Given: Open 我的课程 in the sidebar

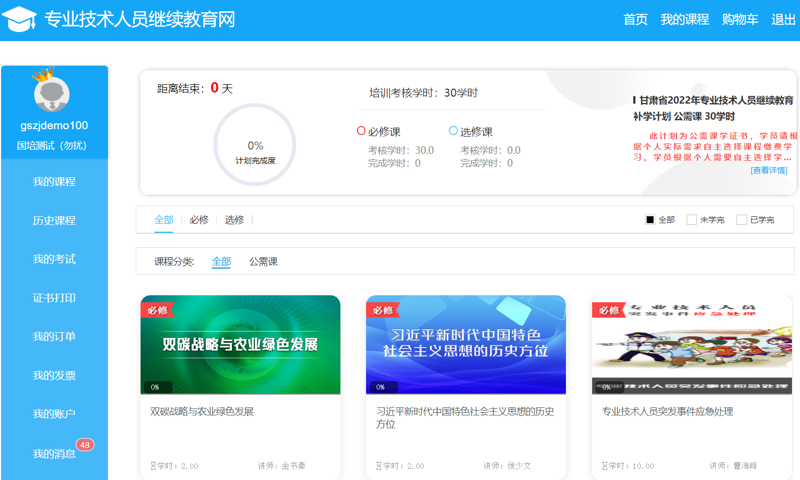Looking at the screenshot, I should point(54,182).
